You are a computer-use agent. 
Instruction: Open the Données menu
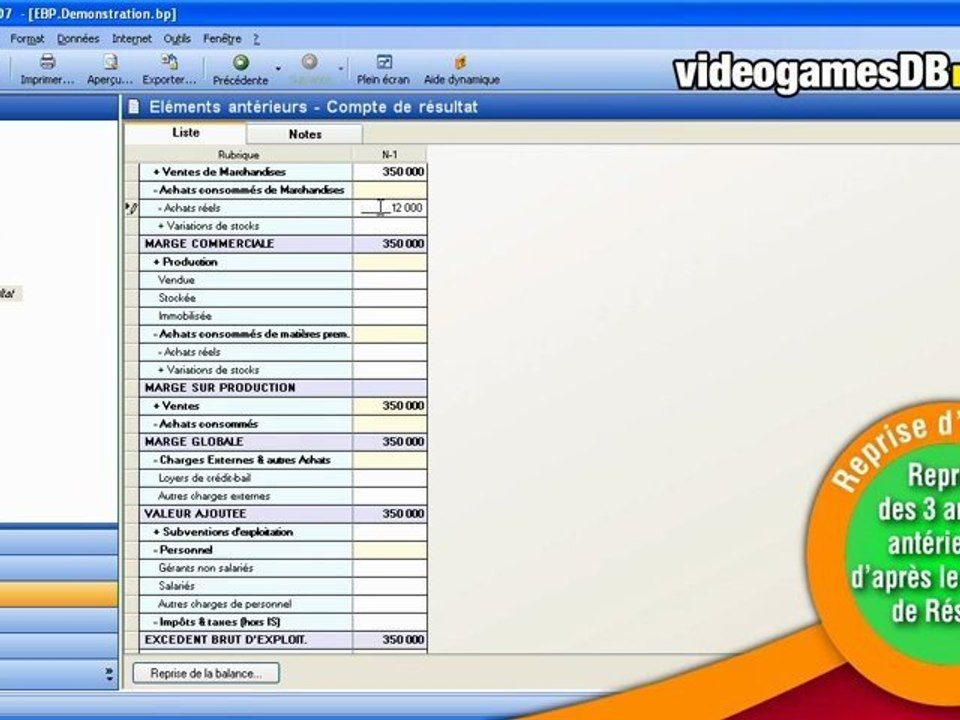78,39
